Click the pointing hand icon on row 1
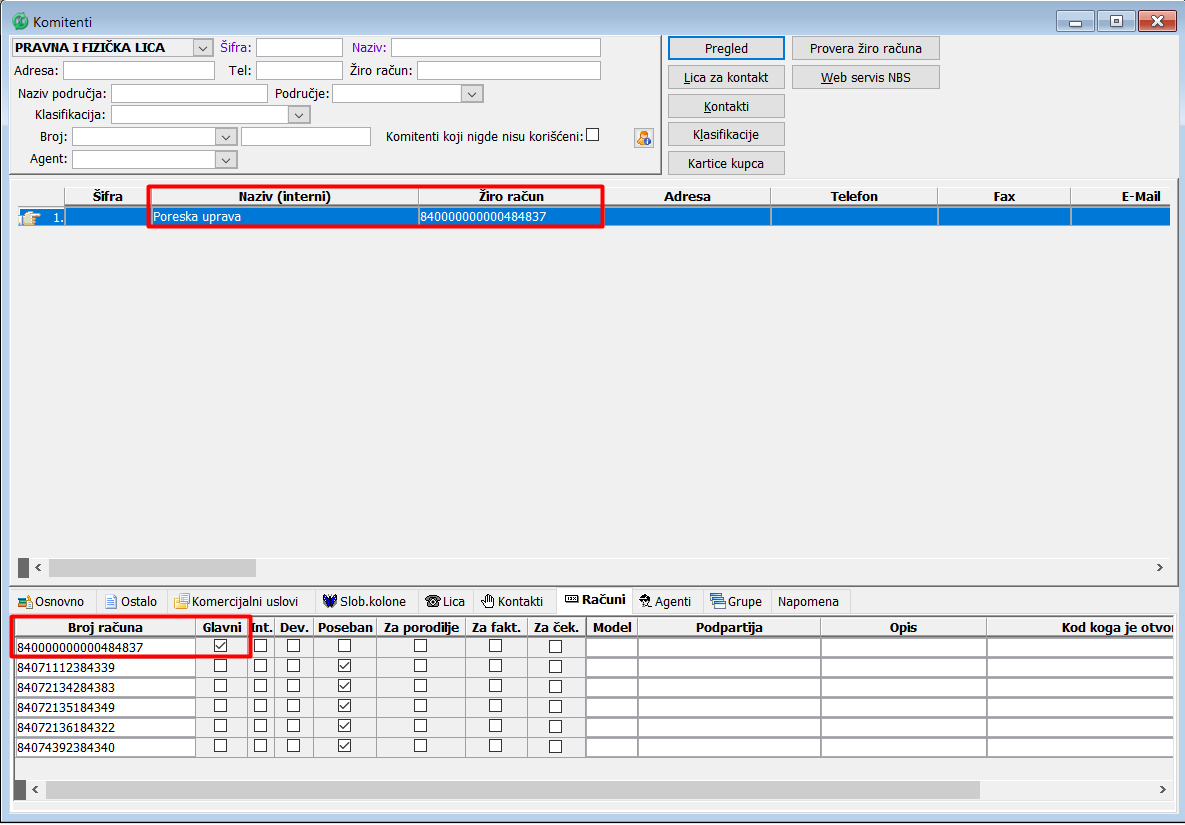The width and height of the screenshot is (1185, 825). (31, 217)
